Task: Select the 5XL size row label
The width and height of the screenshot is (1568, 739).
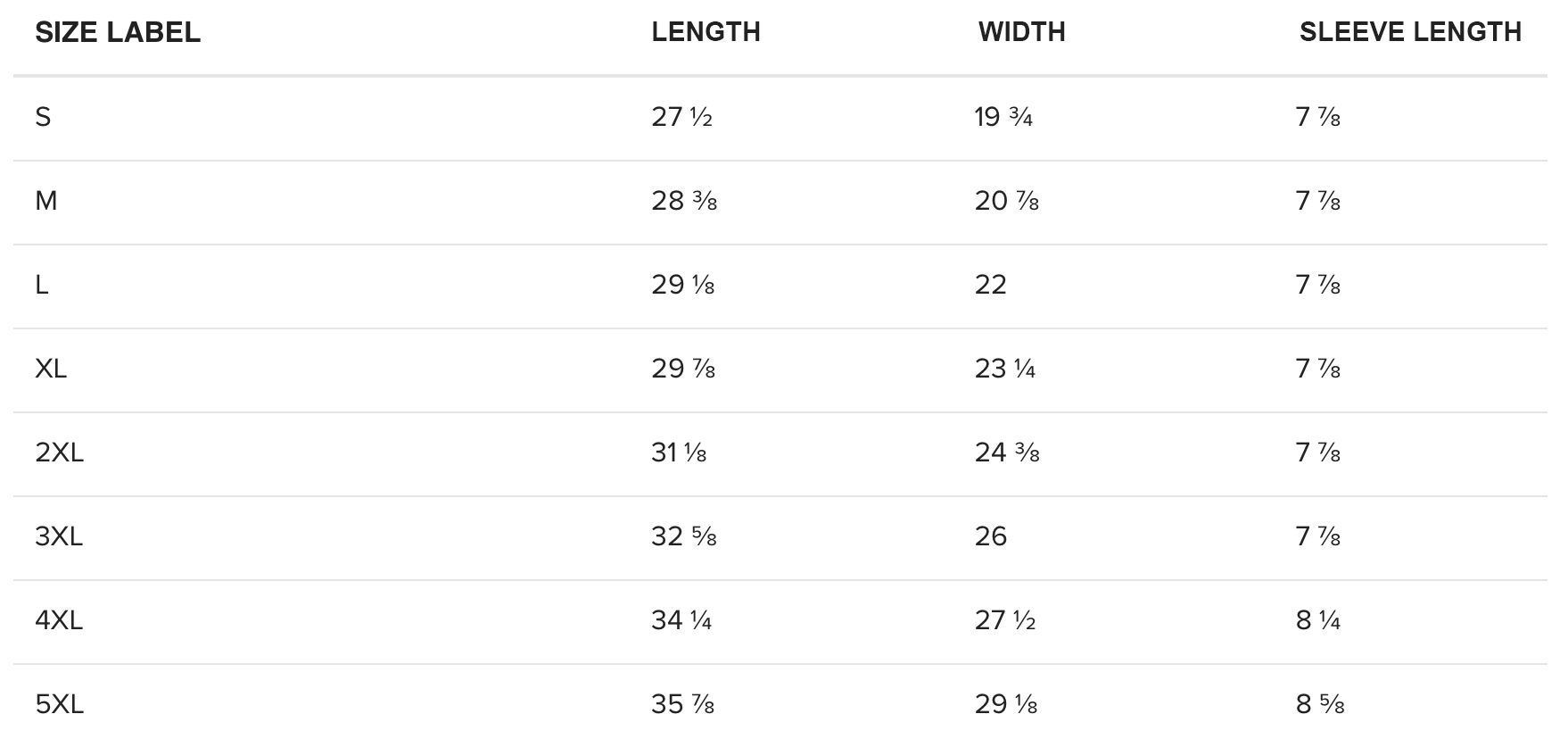Action: point(60,704)
